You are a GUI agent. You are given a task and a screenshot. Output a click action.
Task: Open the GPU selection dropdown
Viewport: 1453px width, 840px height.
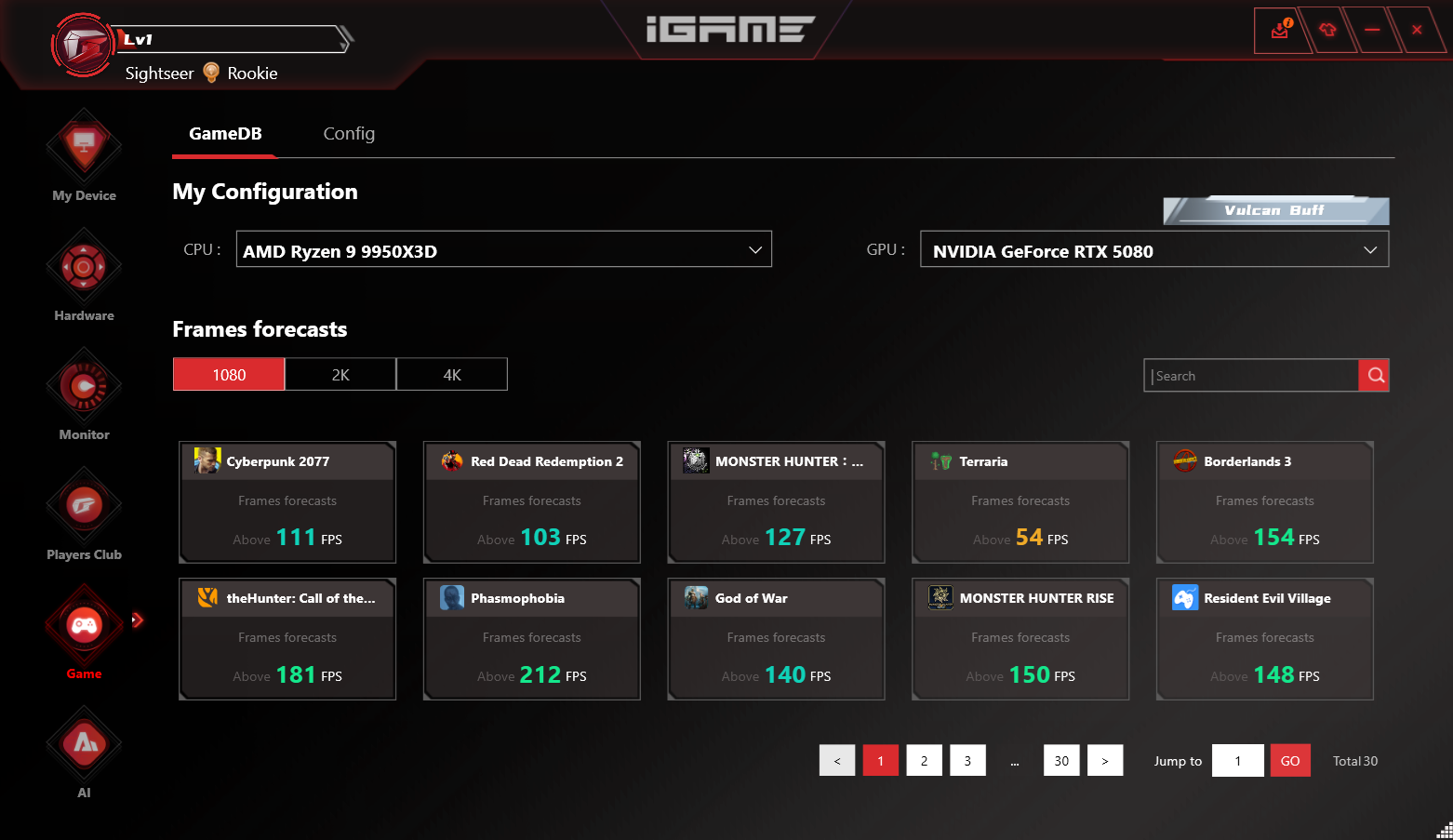(1154, 249)
